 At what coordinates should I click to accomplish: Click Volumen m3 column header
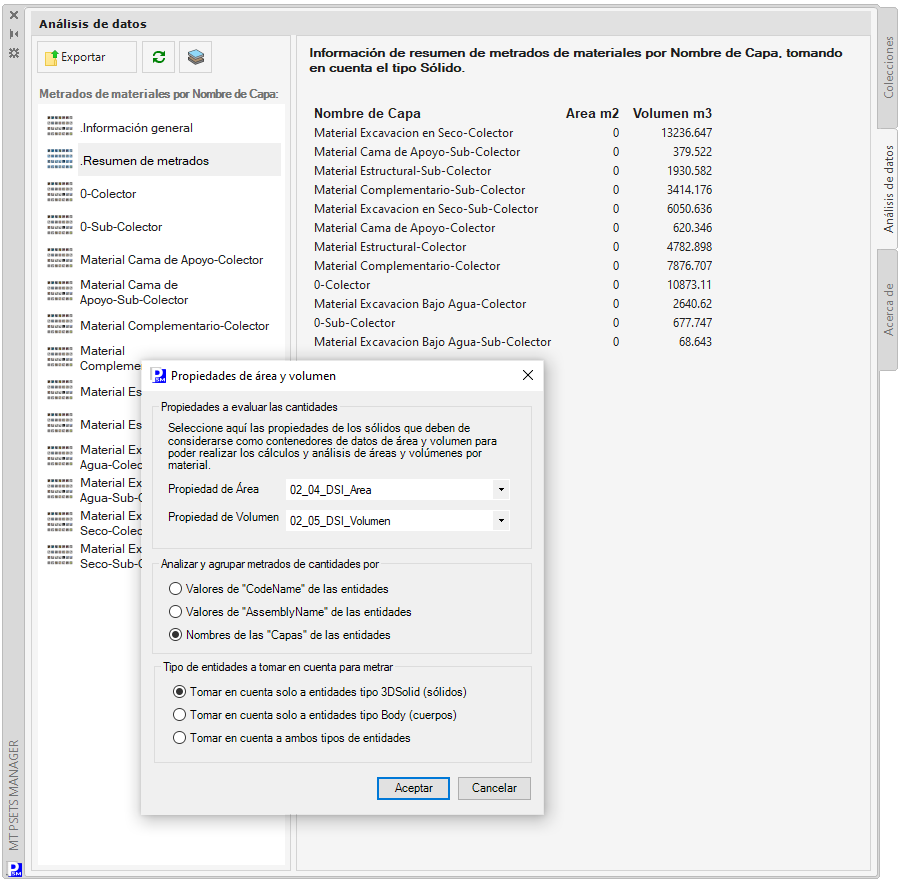(x=672, y=113)
